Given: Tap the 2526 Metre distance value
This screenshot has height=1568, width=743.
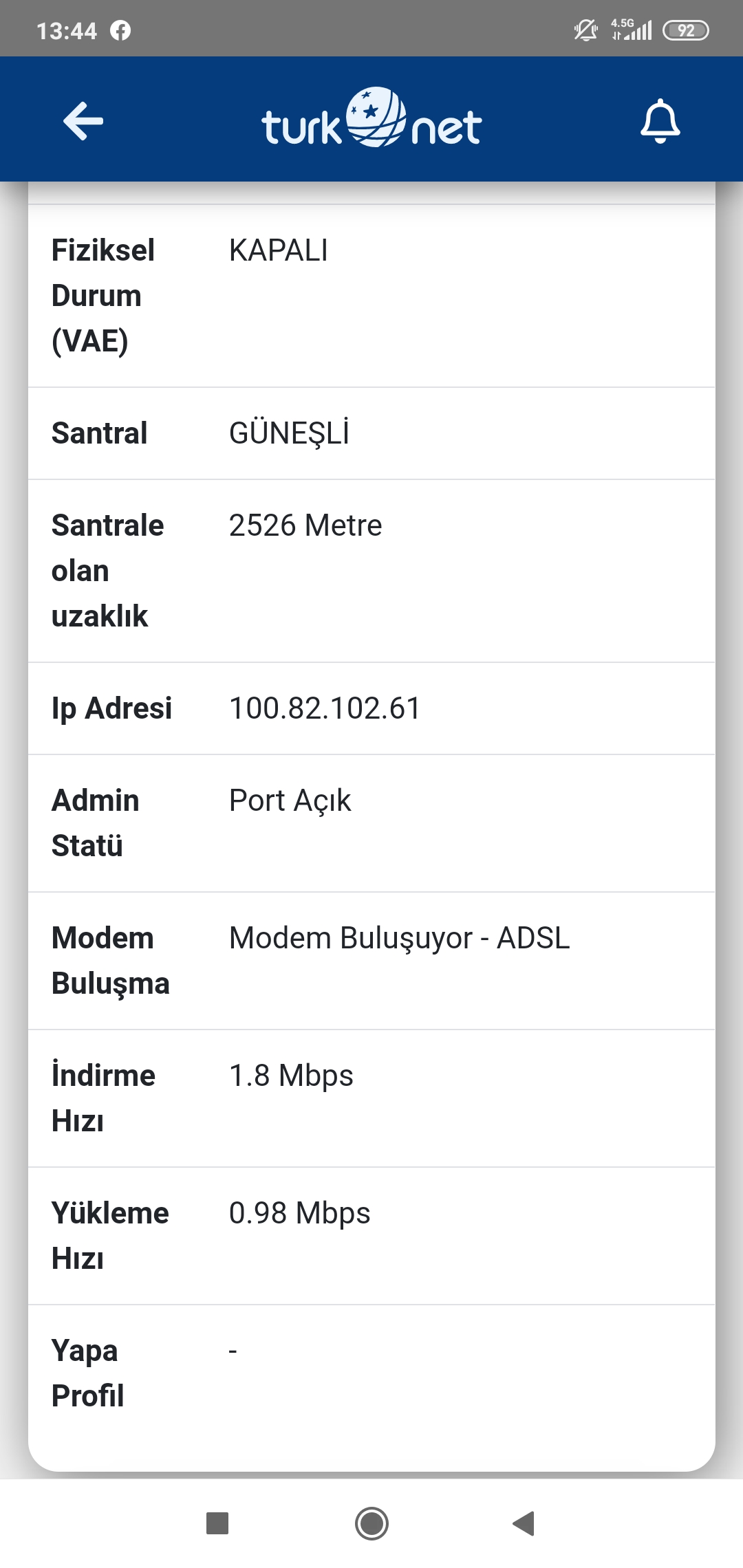Looking at the screenshot, I should (305, 525).
